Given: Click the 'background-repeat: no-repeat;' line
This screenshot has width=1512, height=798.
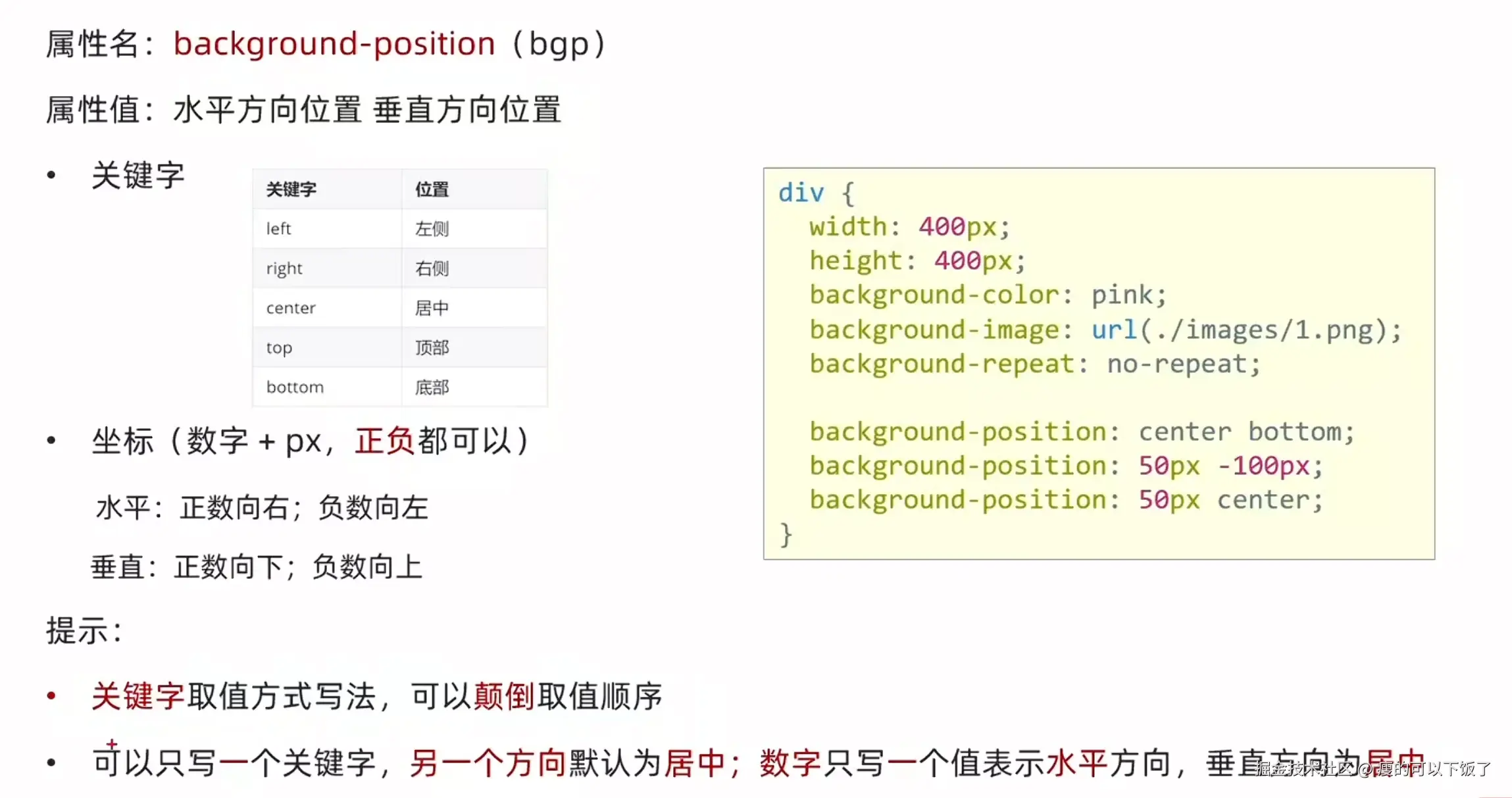Looking at the screenshot, I should tap(1034, 364).
